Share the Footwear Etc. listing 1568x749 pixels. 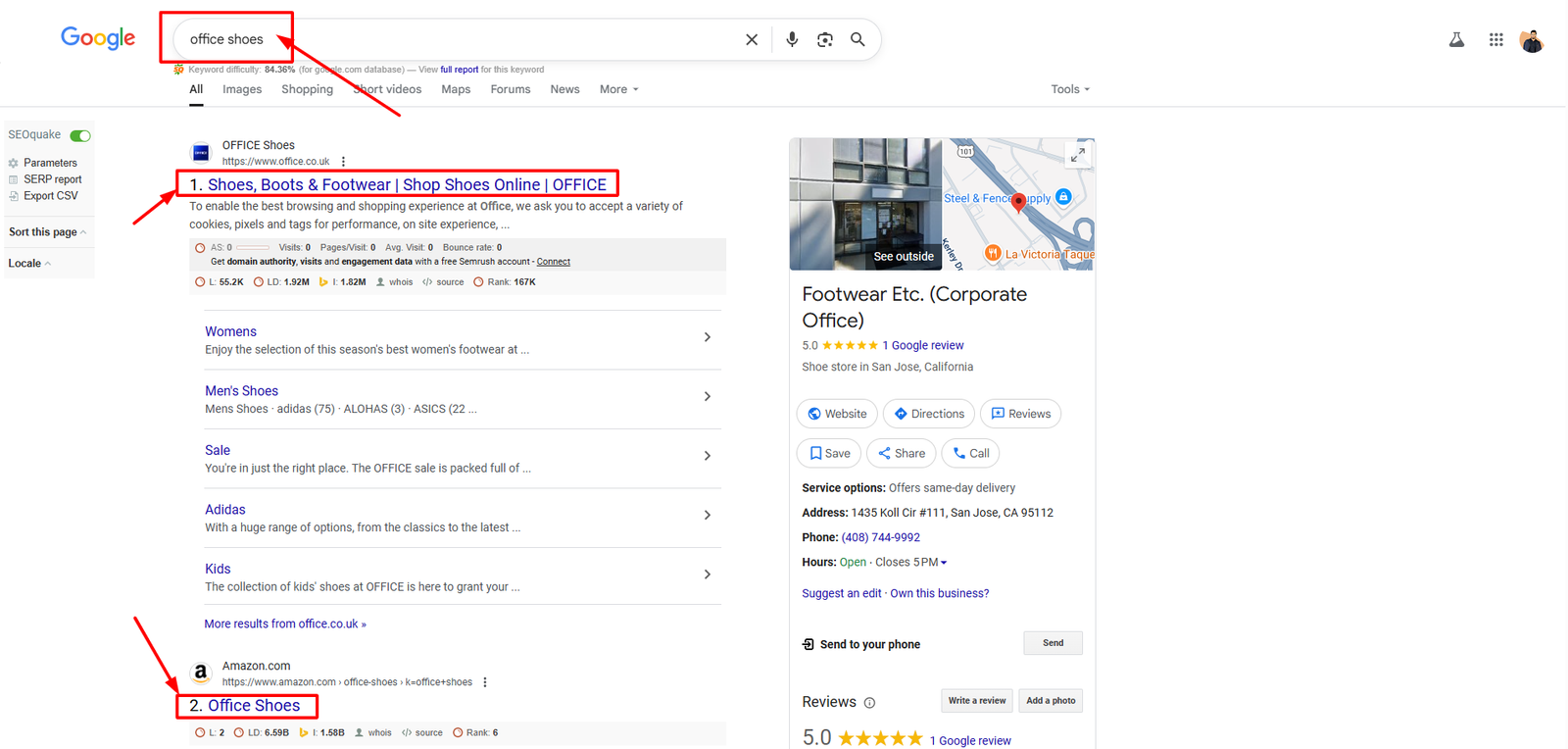[x=902, y=454]
